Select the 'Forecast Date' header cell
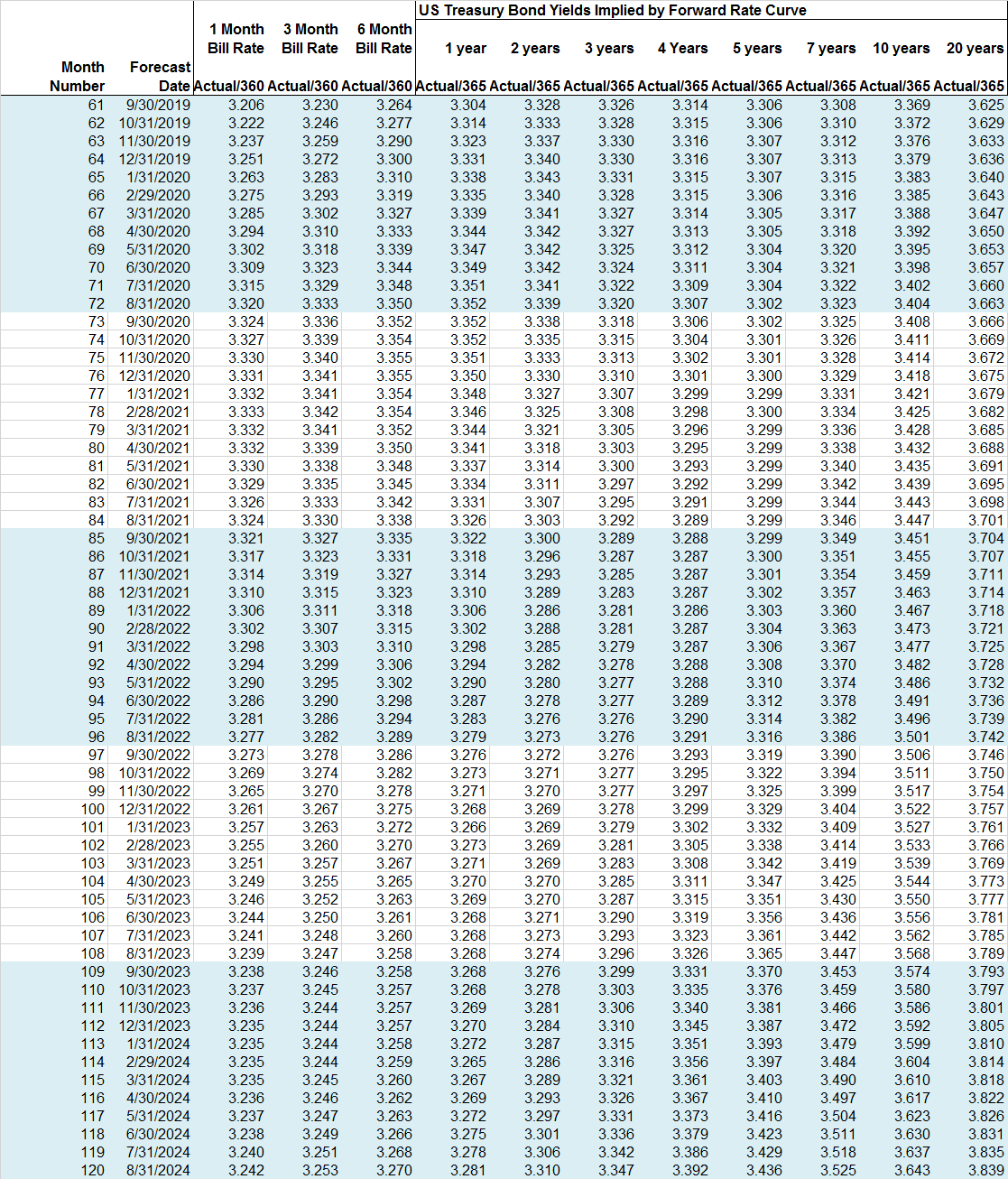 point(161,77)
